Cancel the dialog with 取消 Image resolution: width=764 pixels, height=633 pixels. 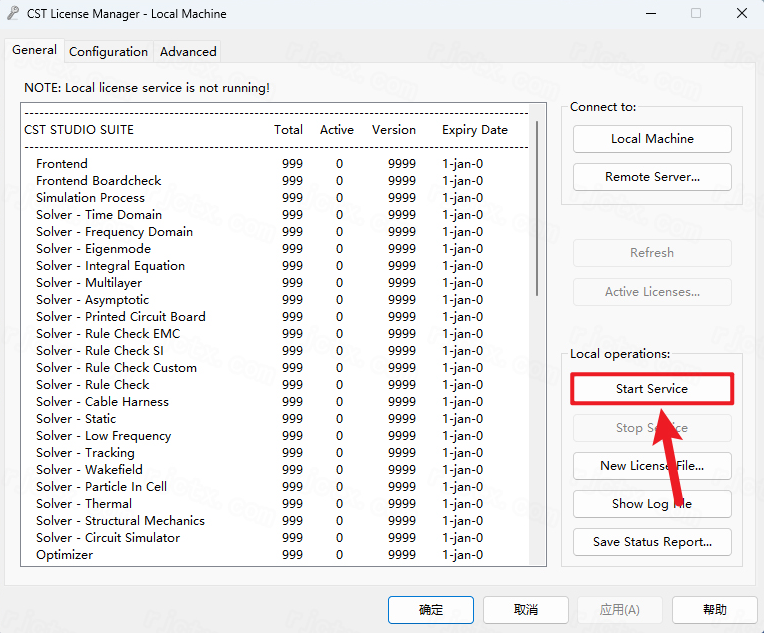click(526, 609)
